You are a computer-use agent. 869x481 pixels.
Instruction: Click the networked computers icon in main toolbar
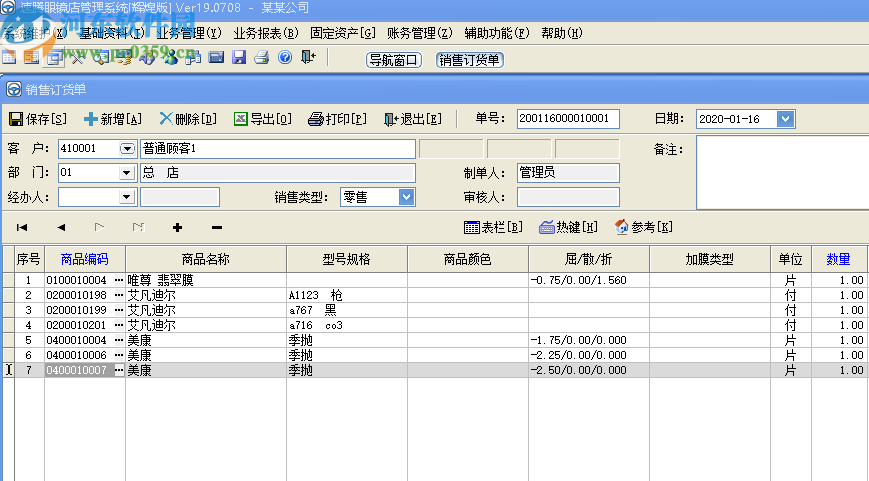tap(193, 57)
